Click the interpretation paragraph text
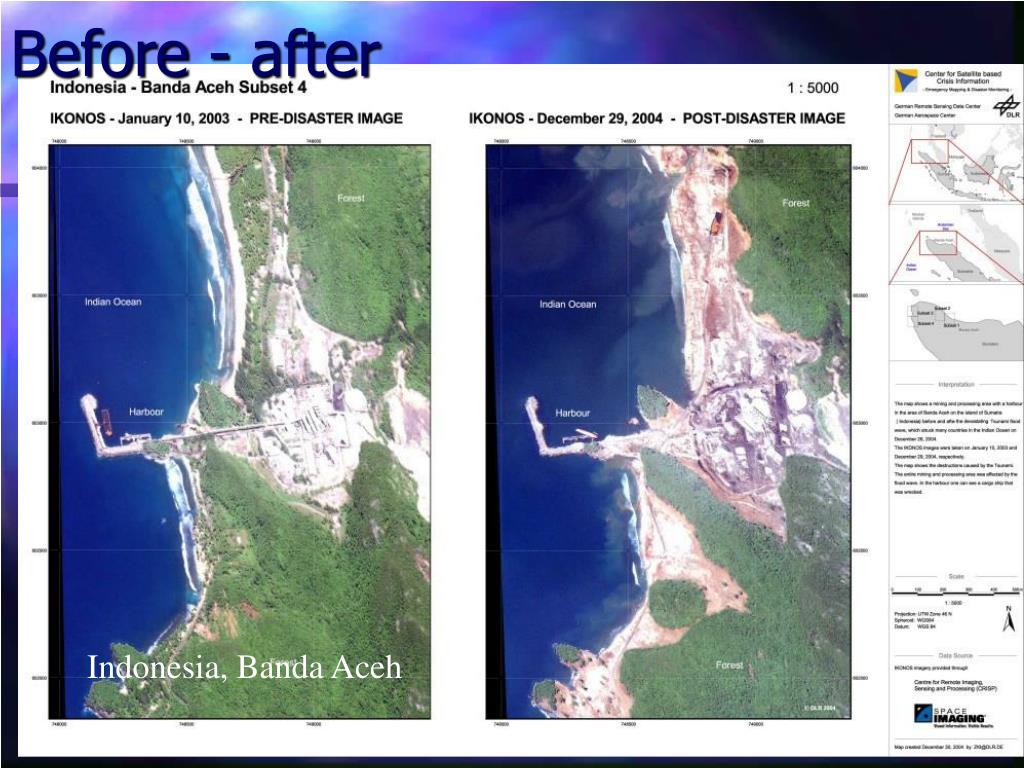The height and width of the screenshot is (768, 1024). [x=956, y=448]
